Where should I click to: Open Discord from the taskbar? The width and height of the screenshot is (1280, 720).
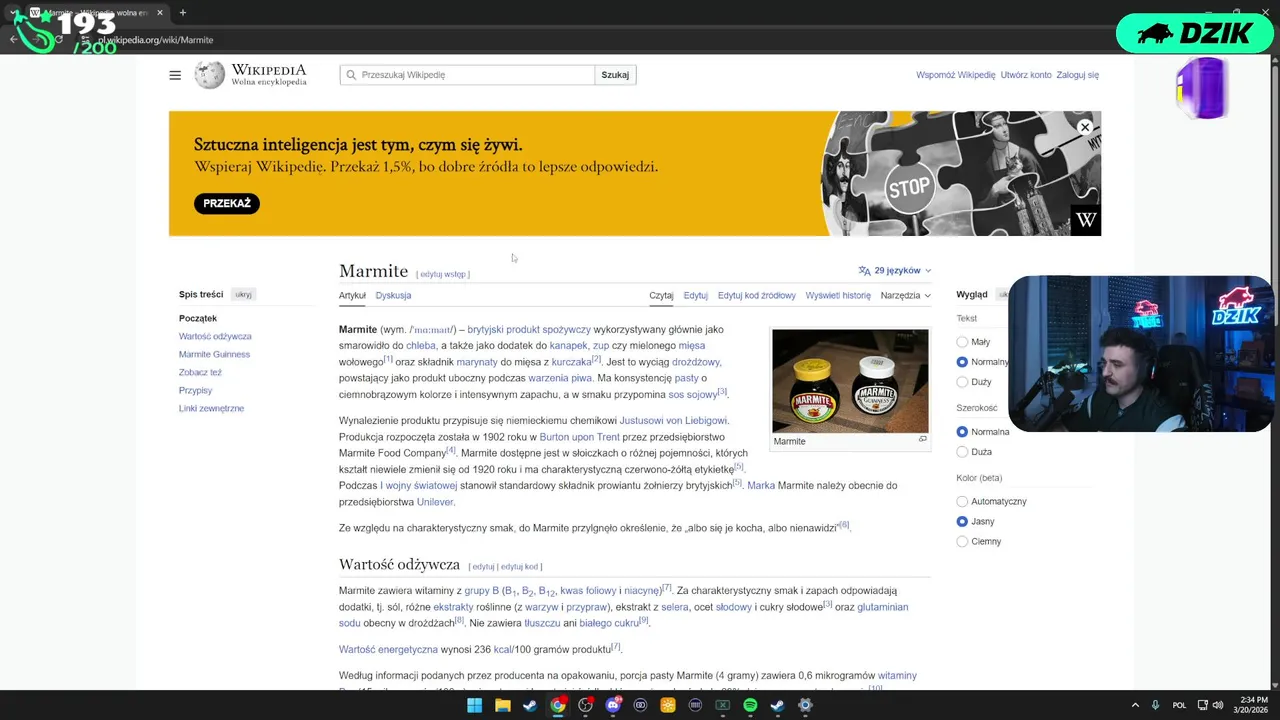(x=613, y=705)
